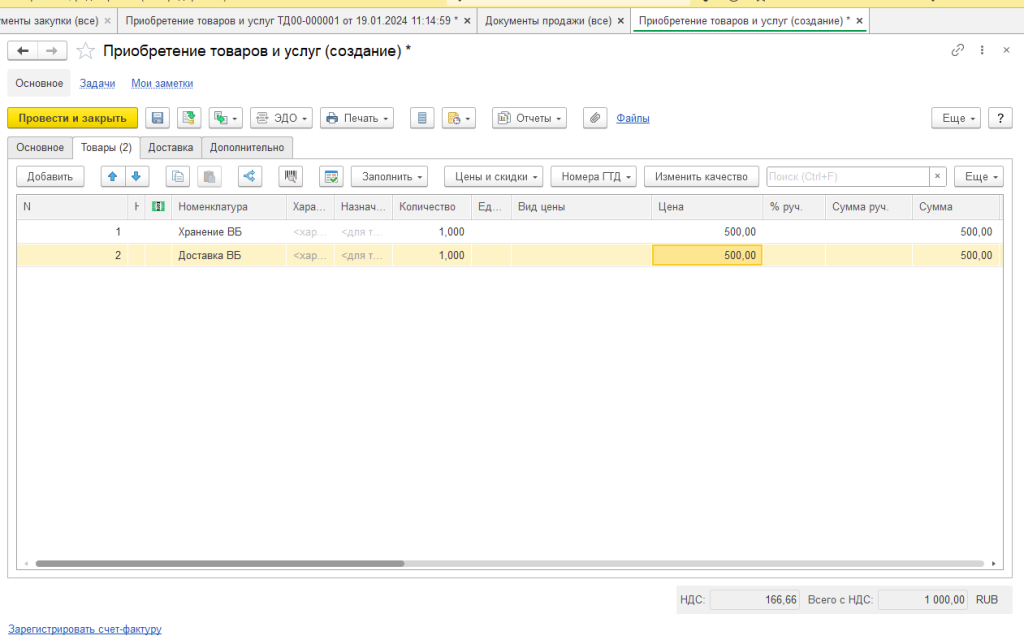Open the ЭДО dropdown menu
The height and width of the screenshot is (640, 1024).
(281, 118)
